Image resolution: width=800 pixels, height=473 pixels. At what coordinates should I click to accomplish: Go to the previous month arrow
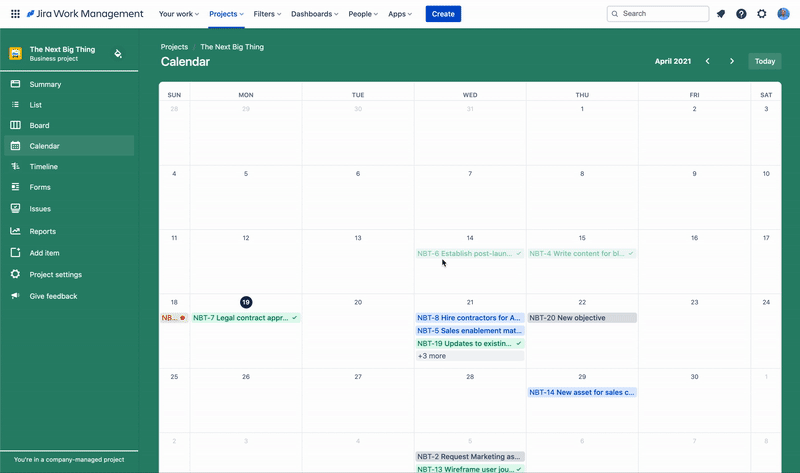tap(708, 61)
